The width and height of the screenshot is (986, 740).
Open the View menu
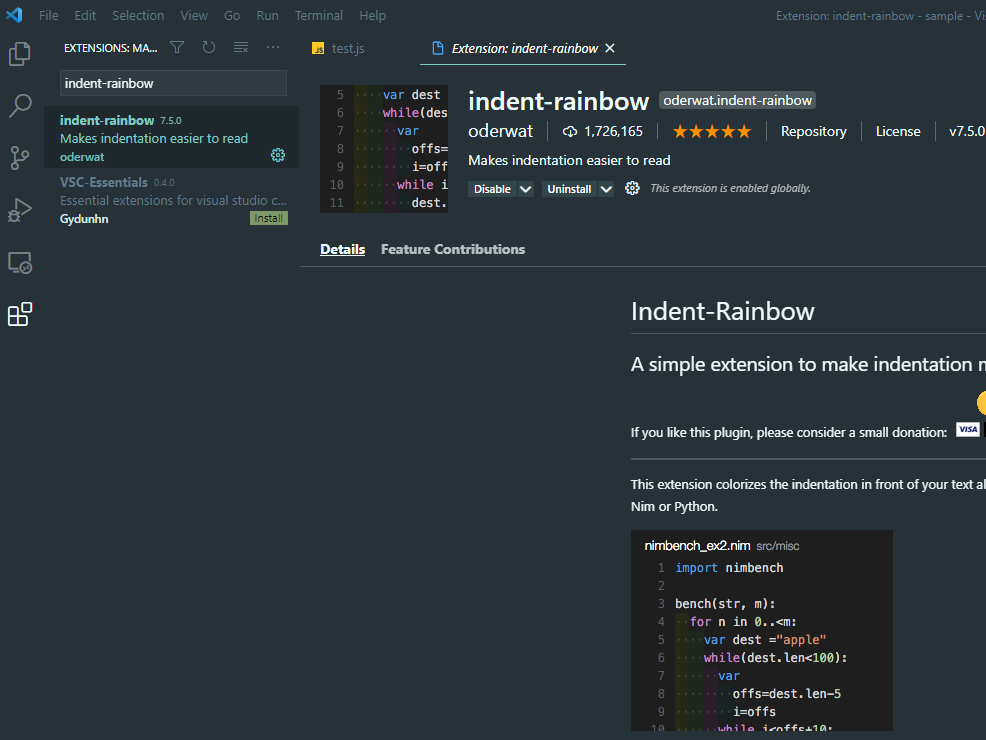194,15
